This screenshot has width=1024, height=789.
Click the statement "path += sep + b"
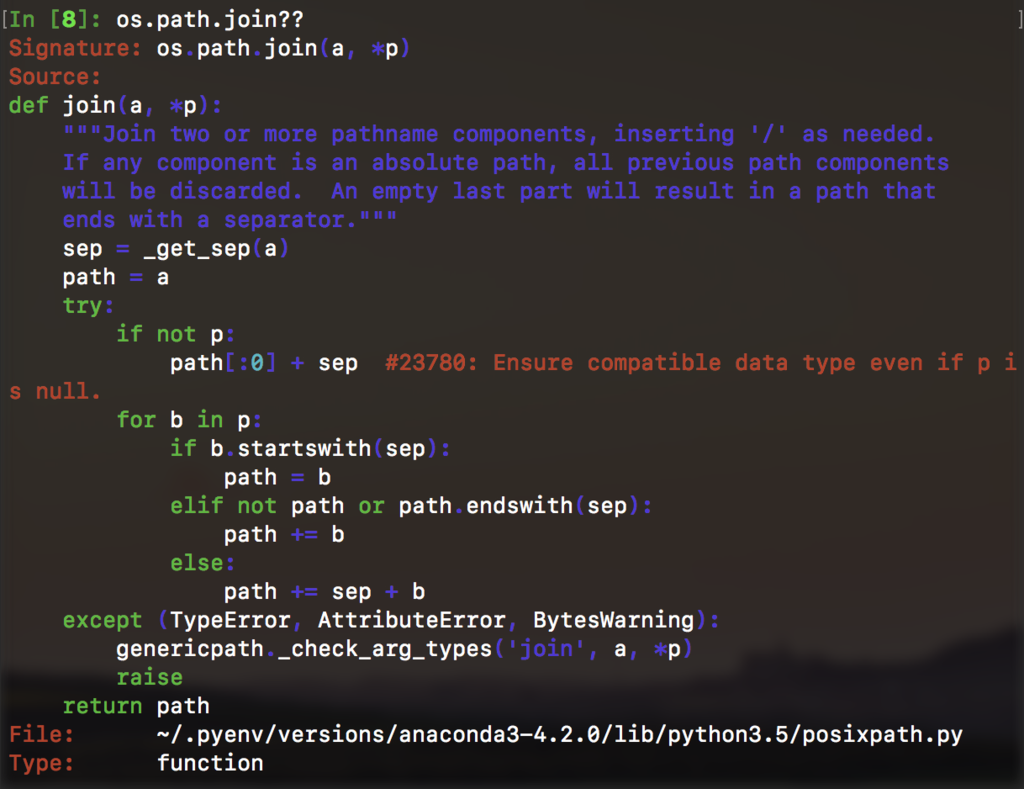pyautogui.click(x=324, y=592)
